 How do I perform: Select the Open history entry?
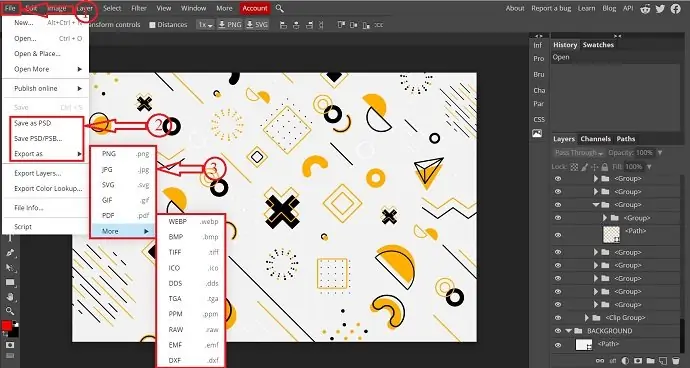click(561, 57)
